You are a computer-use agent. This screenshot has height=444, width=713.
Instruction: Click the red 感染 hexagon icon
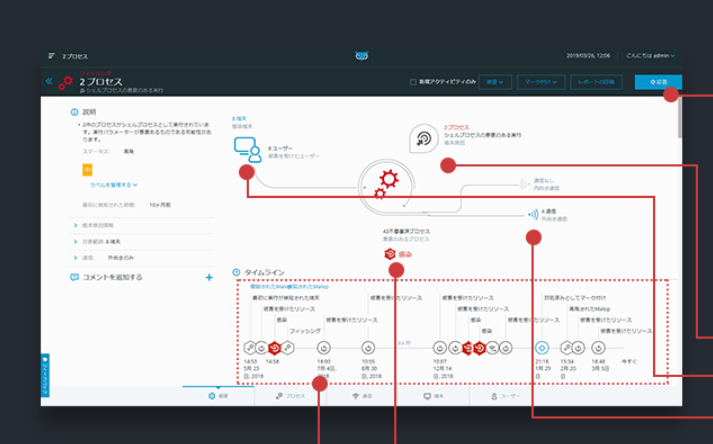click(391, 255)
